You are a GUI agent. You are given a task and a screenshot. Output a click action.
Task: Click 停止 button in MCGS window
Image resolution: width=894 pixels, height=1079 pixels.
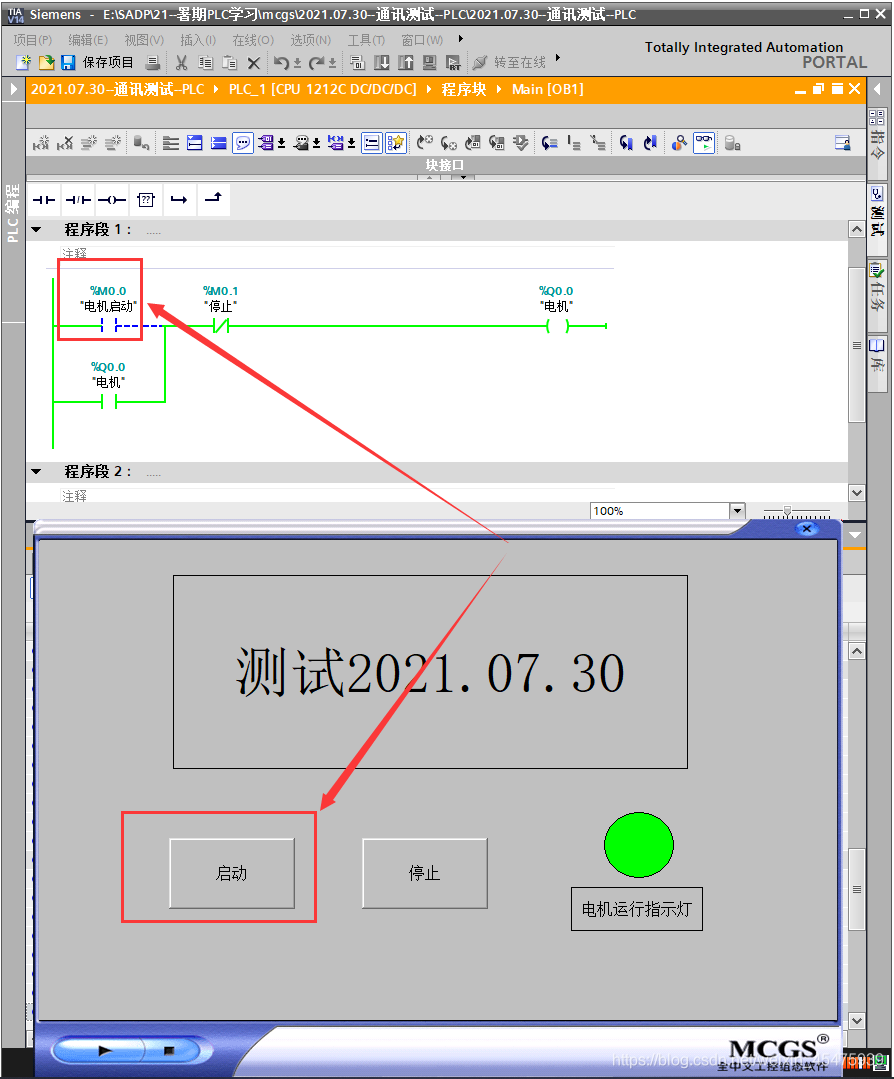425,873
